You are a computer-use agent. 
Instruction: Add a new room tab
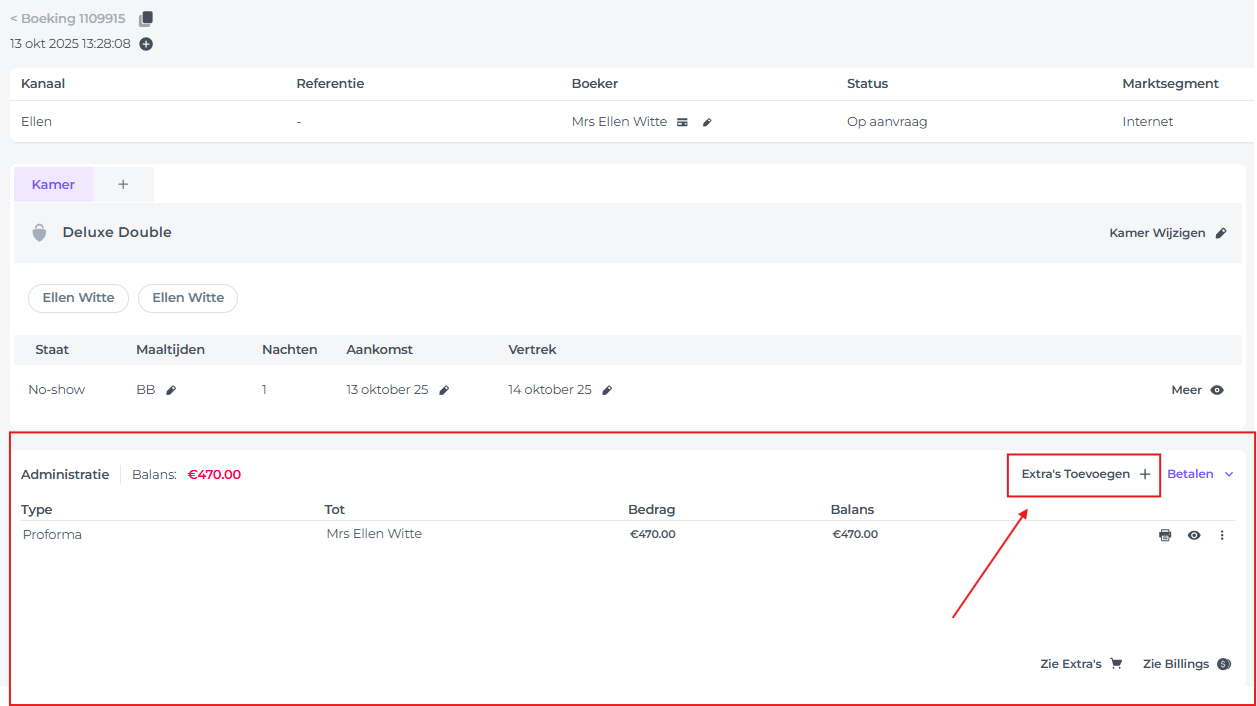[123, 185]
